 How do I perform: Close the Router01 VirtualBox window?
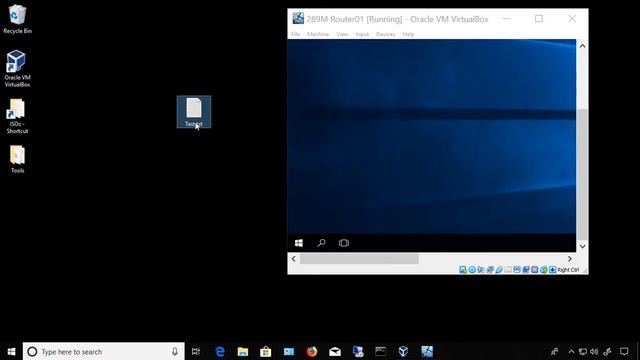[572, 19]
